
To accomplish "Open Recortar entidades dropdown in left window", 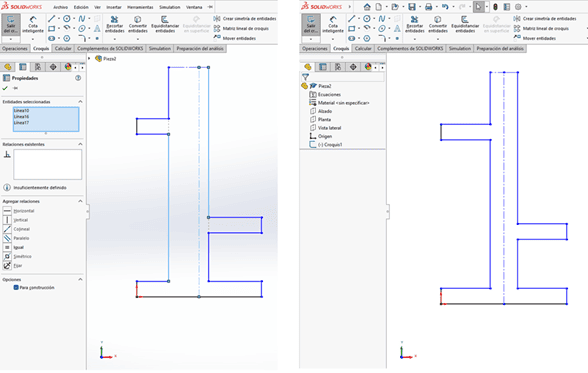I will tap(114, 39).
